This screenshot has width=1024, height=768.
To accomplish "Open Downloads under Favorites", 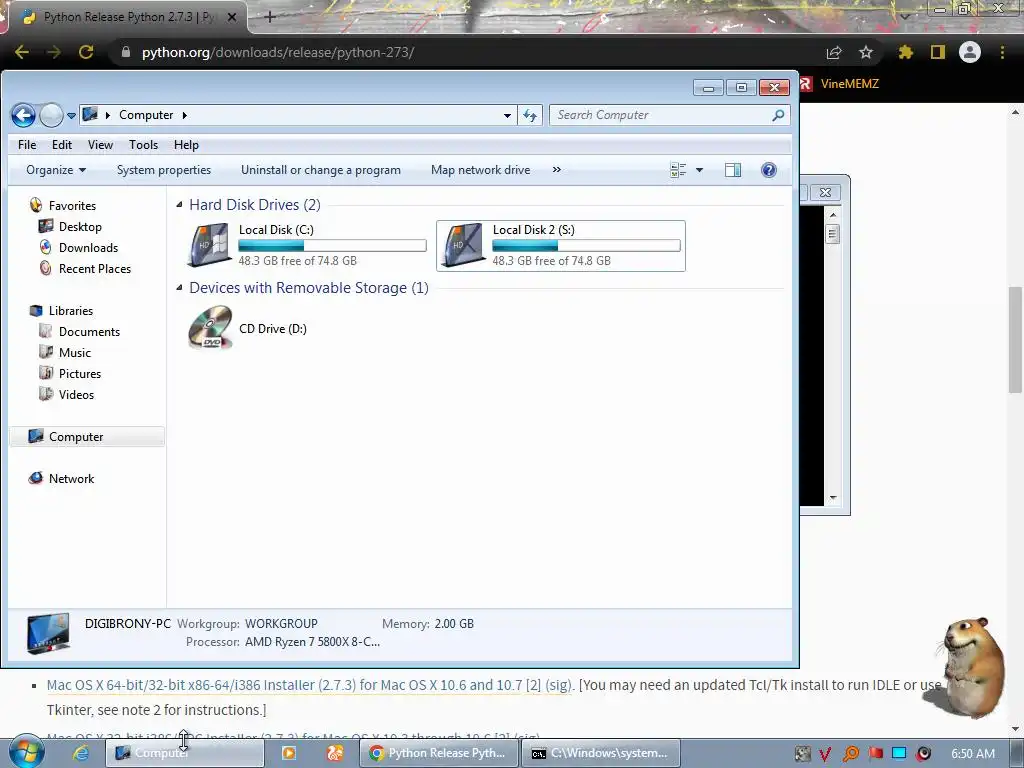I will coord(88,248).
